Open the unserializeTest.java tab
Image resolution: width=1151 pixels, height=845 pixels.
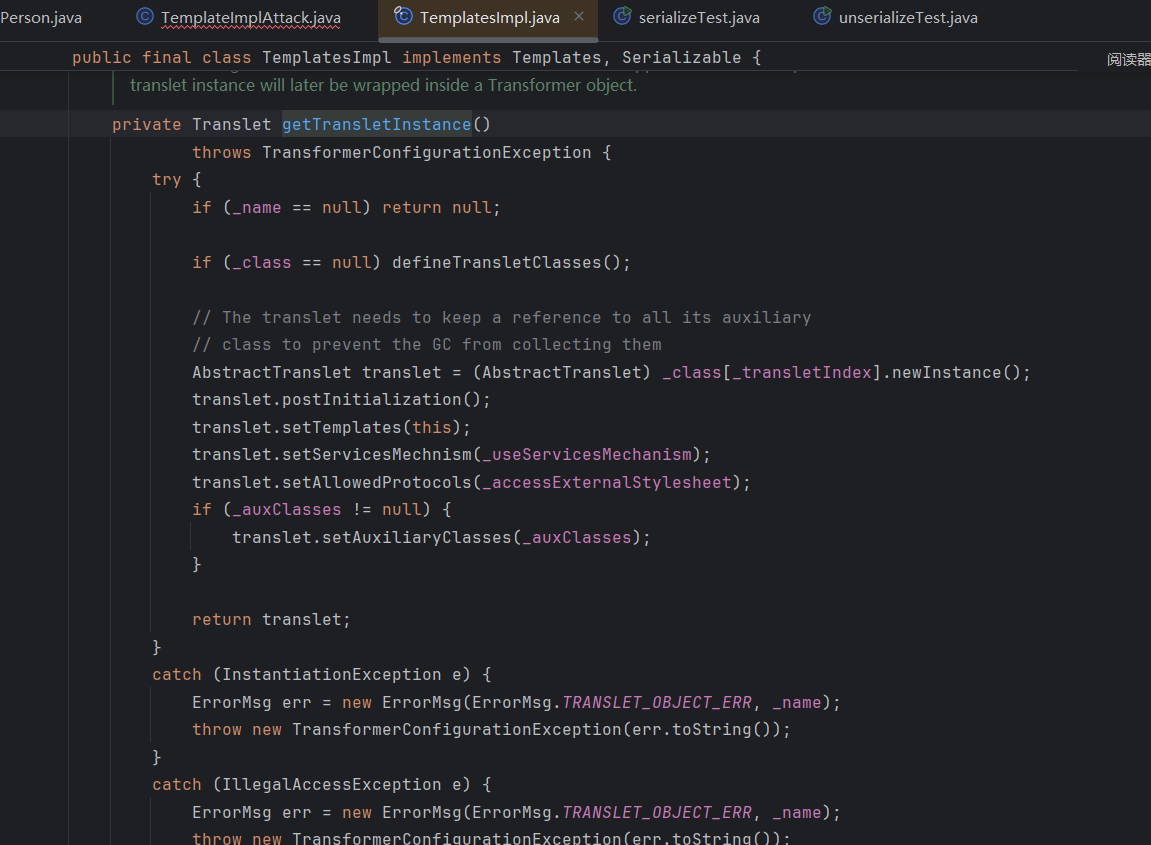(x=908, y=18)
